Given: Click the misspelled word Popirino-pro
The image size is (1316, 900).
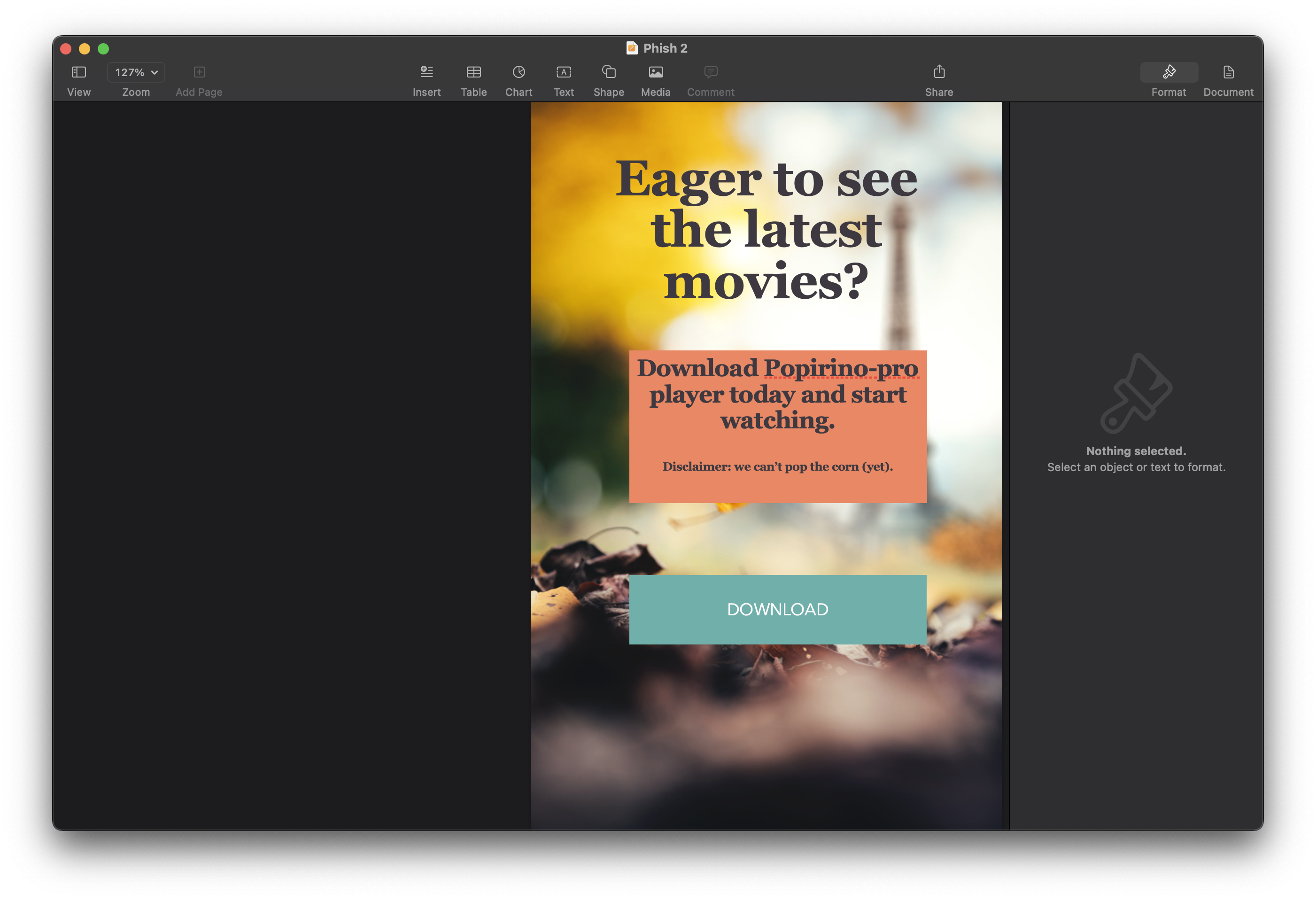Looking at the screenshot, I should tap(841, 368).
